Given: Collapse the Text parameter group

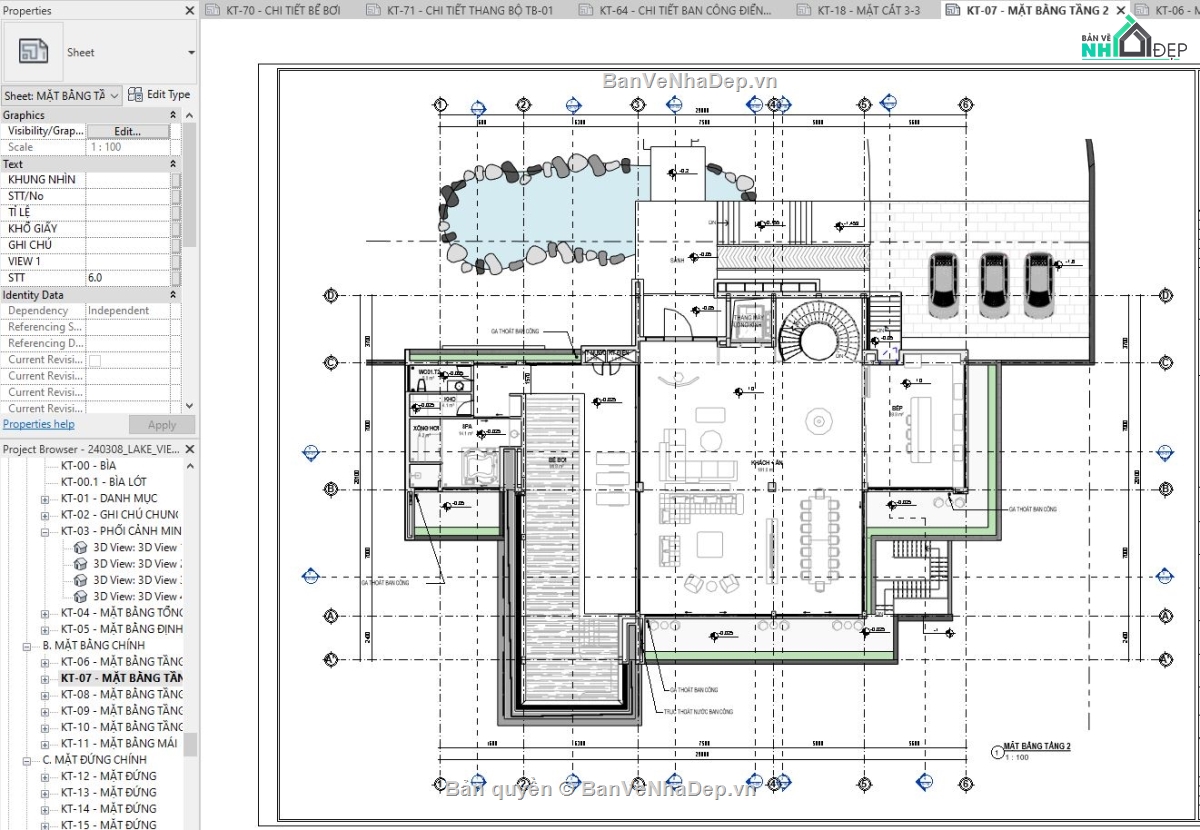Looking at the screenshot, I should point(173,164).
